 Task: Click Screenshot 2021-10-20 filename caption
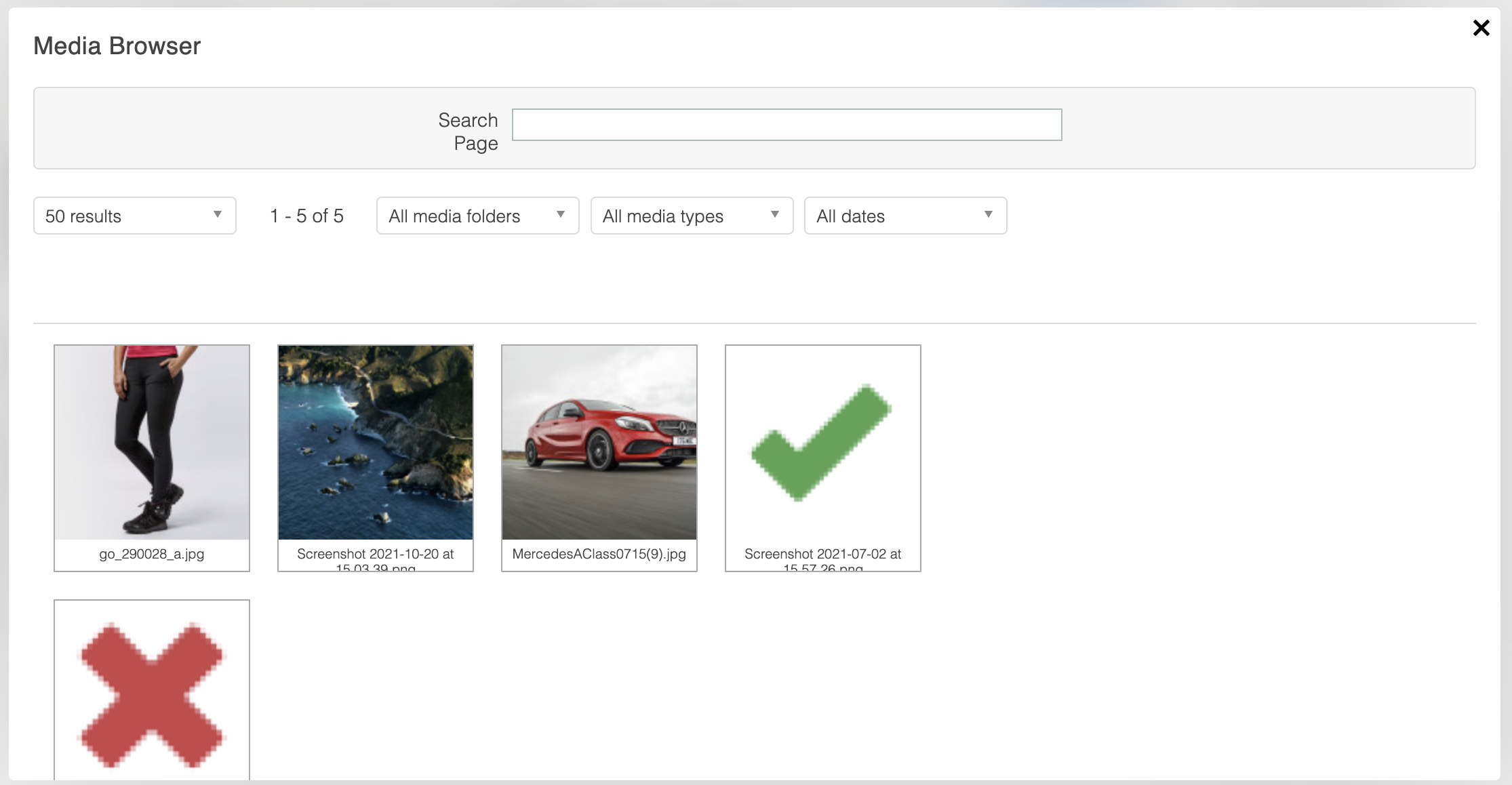pyautogui.click(x=376, y=555)
